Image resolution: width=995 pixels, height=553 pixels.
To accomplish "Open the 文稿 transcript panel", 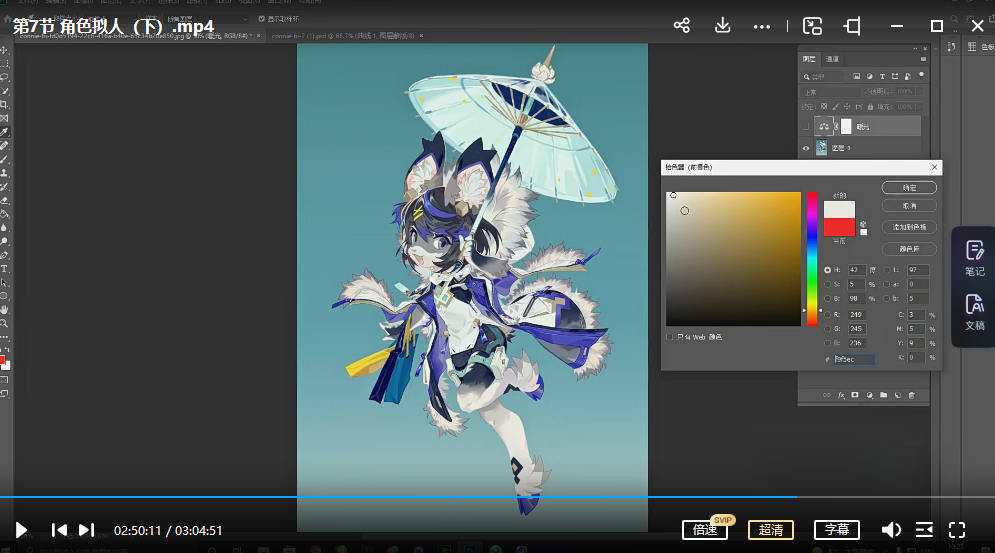I will [974, 311].
